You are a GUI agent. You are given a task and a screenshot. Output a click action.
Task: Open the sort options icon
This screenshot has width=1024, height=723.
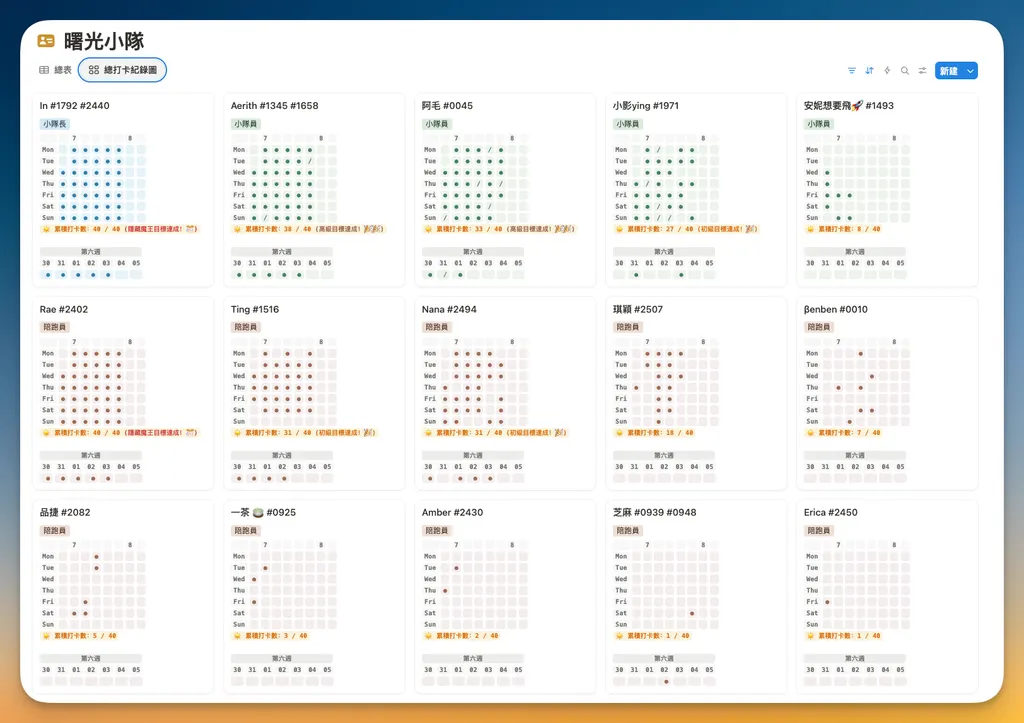click(x=869, y=71)
